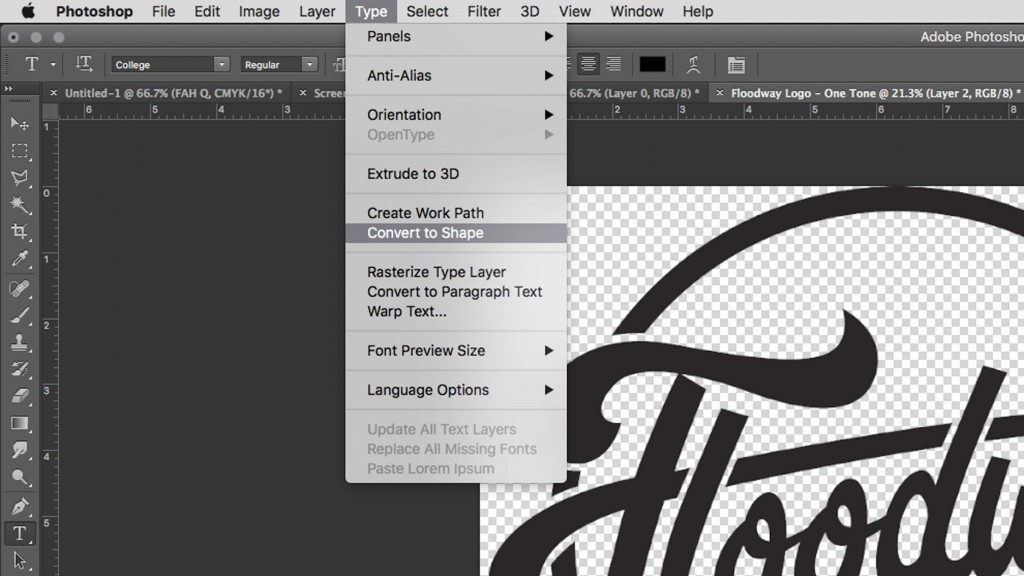Set center text alignment
Screen dimensions: 1024x576
(588, 64)
